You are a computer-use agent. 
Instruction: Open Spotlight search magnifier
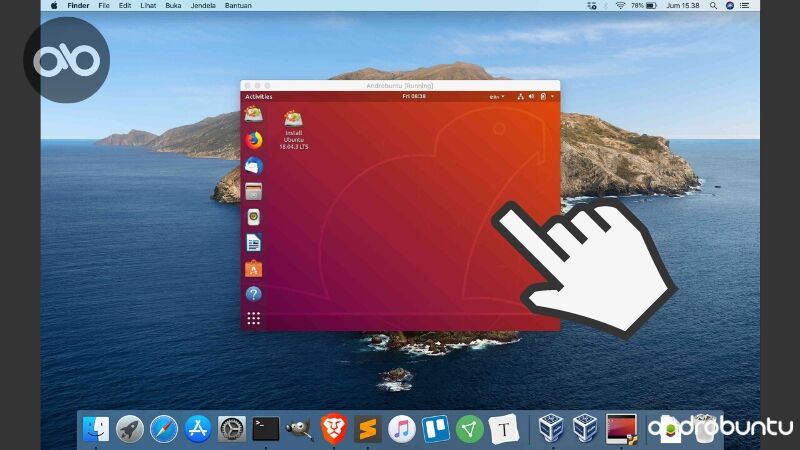[x=713, y=6]
